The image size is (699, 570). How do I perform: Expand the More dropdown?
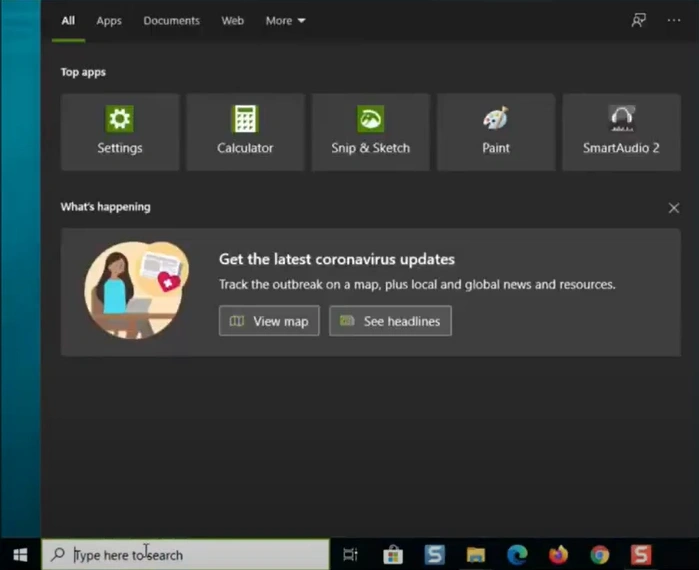click(x=285, y=21)
